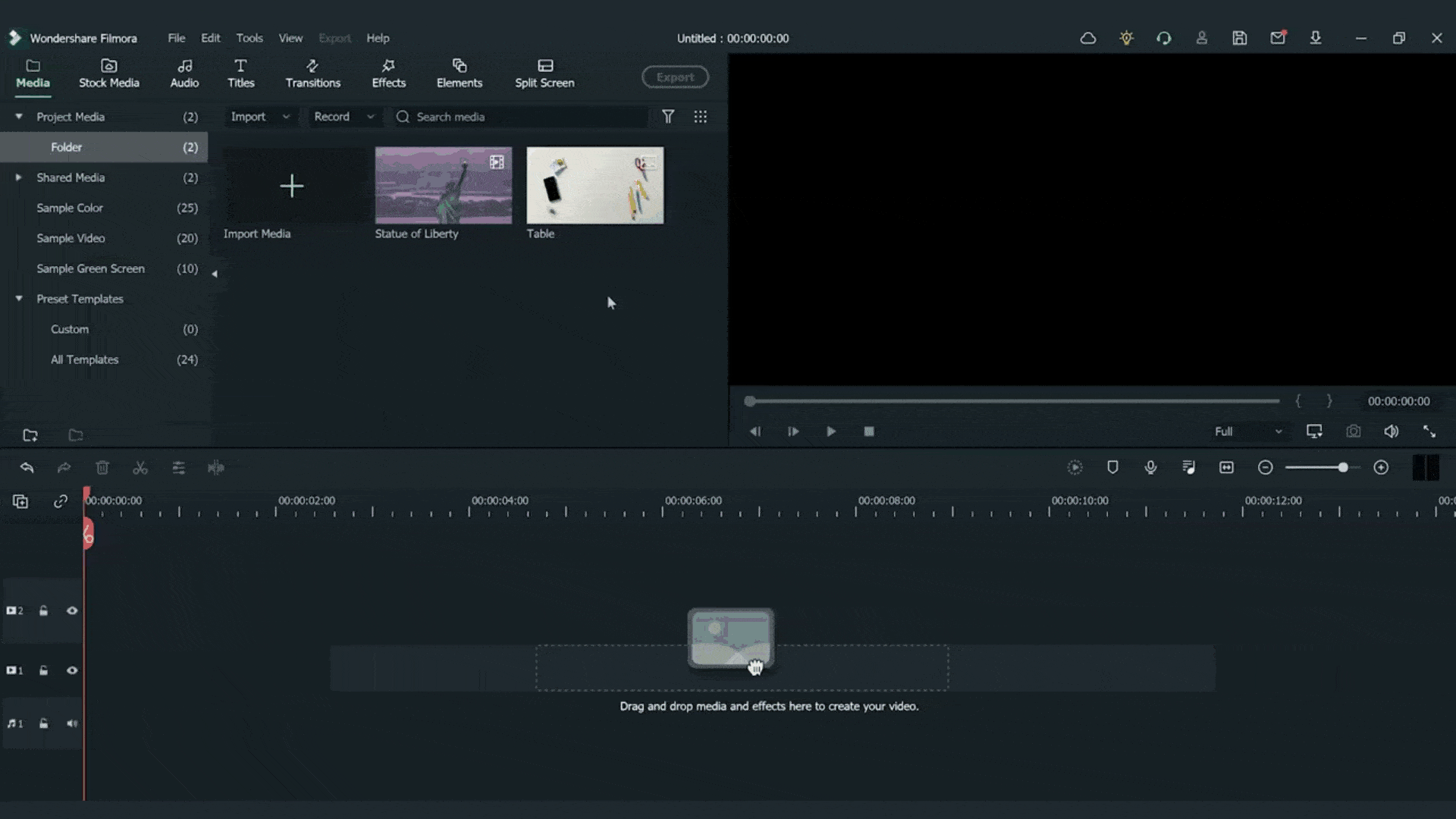Open the Effects panel
Screen dimensions: 1456x819
[389, 73]
